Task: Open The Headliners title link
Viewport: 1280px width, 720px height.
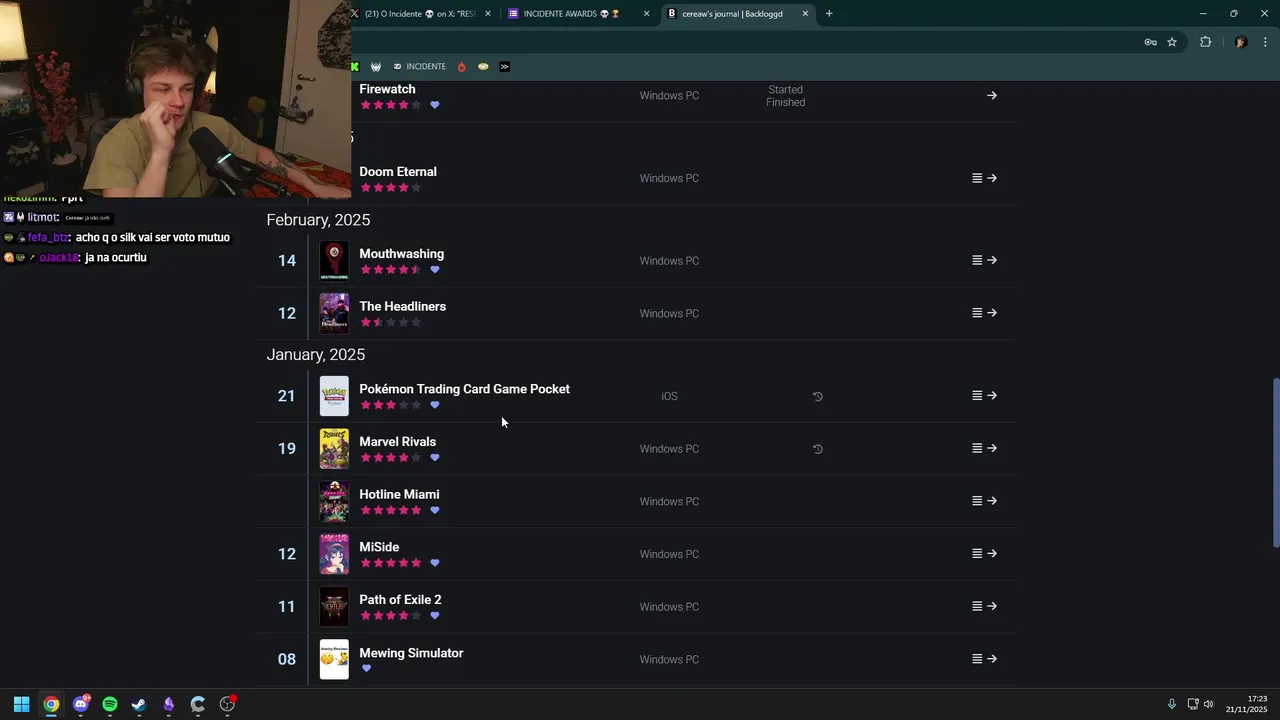Action: (403, 307)
